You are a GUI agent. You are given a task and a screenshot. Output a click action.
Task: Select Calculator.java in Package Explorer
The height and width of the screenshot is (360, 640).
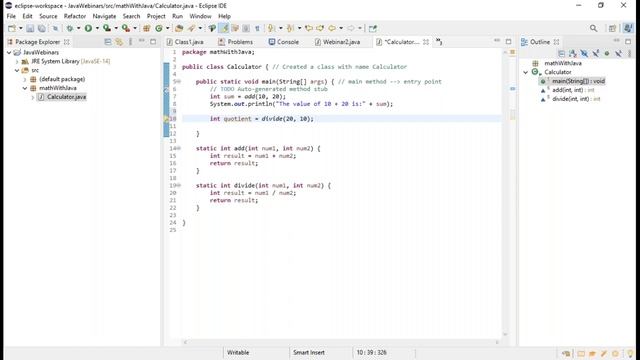click(62, 97)
